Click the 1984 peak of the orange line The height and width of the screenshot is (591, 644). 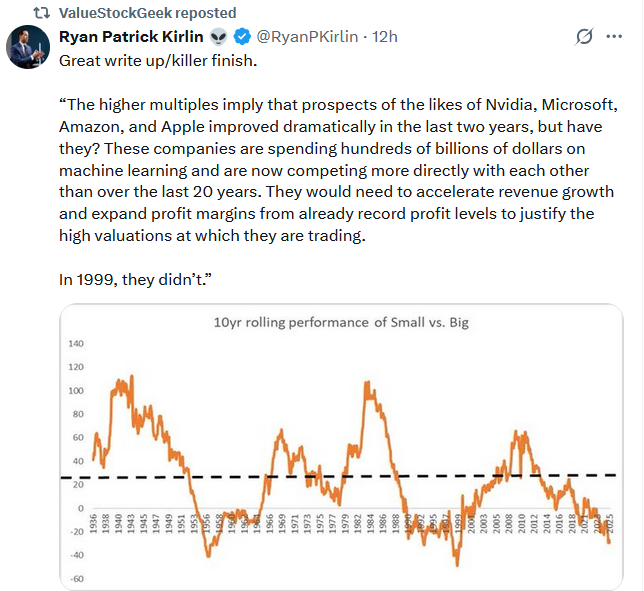368,384
